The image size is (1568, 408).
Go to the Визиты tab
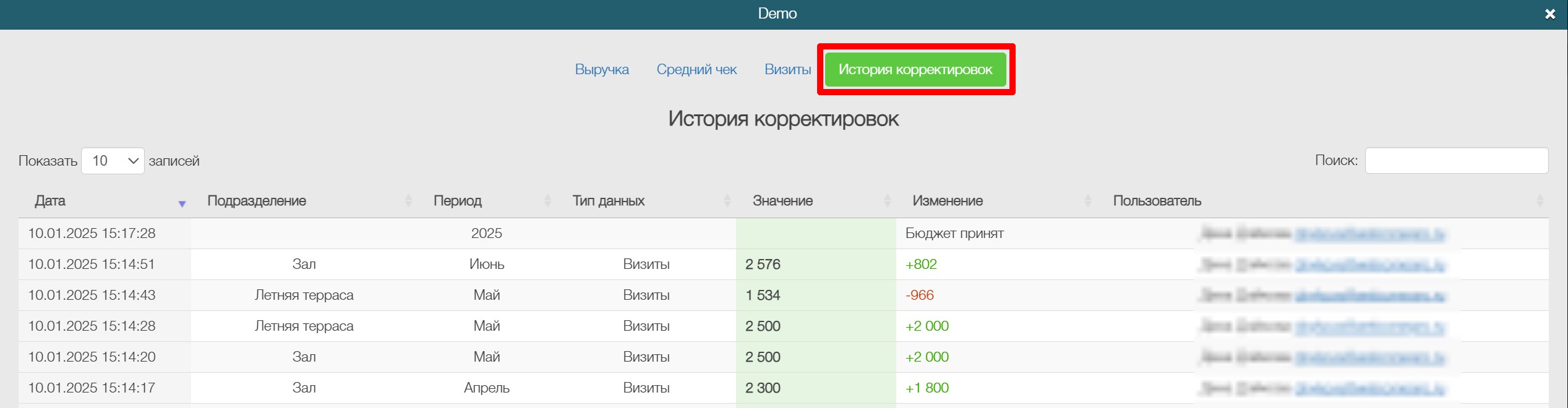[787, 69]
